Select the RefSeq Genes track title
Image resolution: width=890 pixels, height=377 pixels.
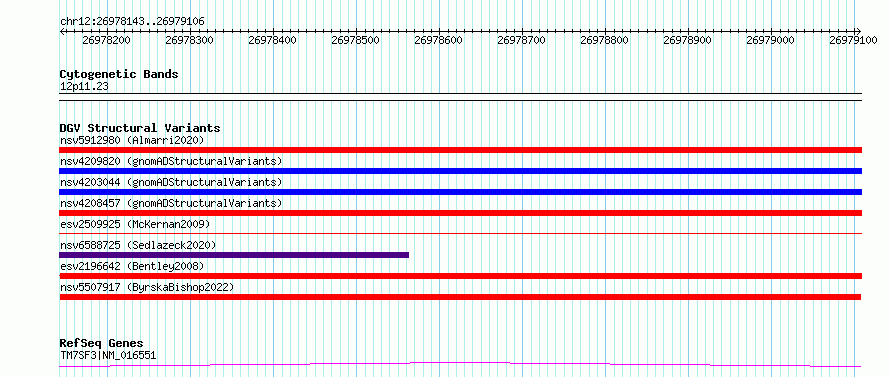coord(102,344)
